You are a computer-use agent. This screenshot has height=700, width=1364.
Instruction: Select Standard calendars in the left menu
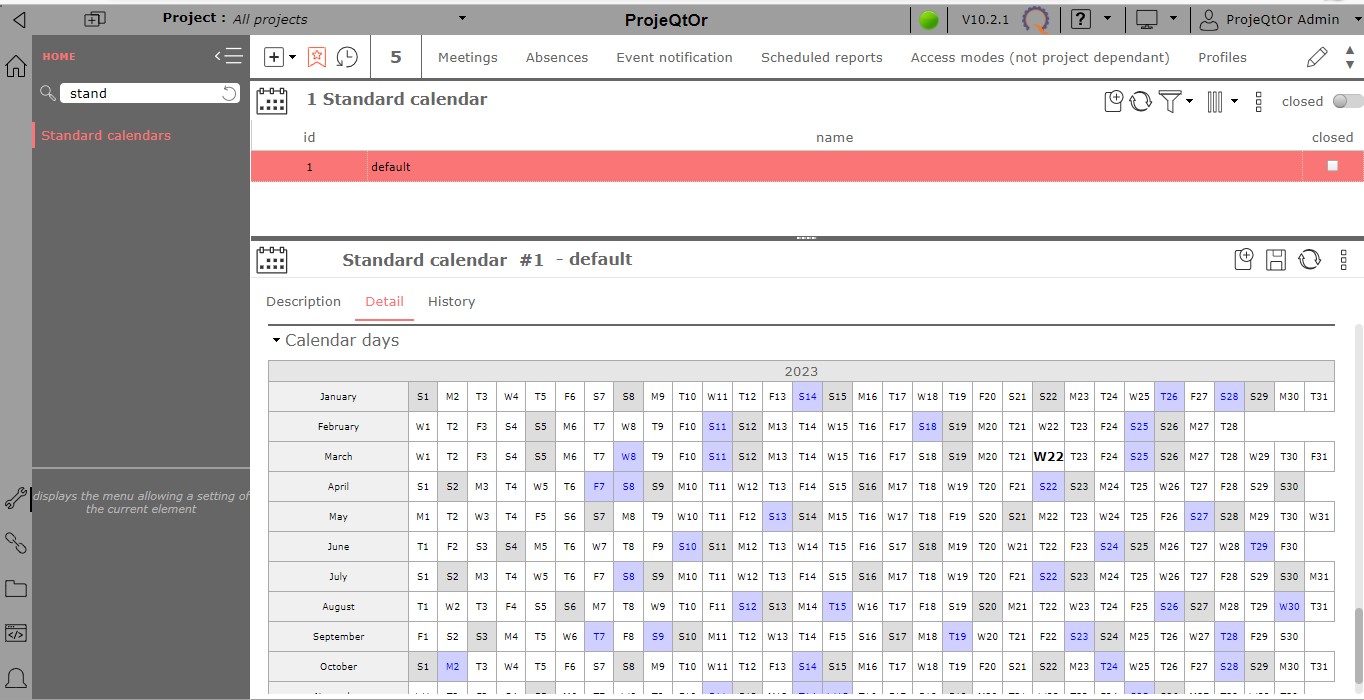coord(106,135)
